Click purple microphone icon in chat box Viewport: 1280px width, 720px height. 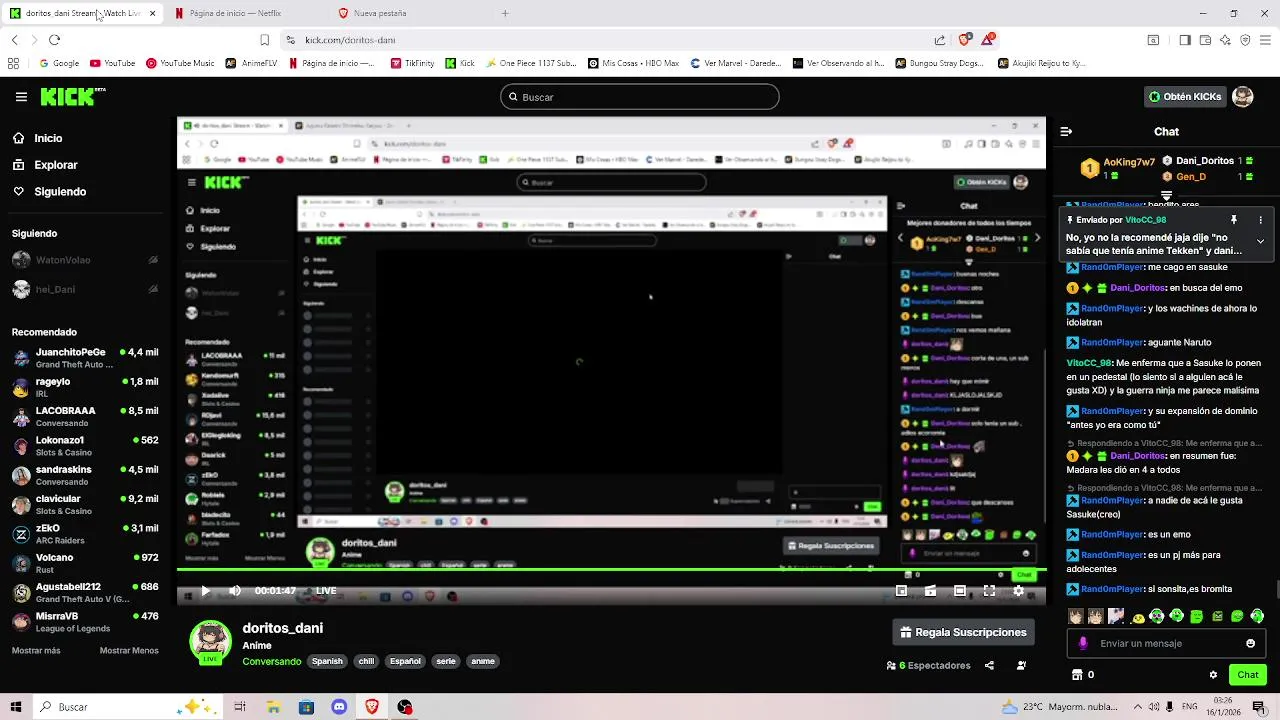[x=1083, y=643]
